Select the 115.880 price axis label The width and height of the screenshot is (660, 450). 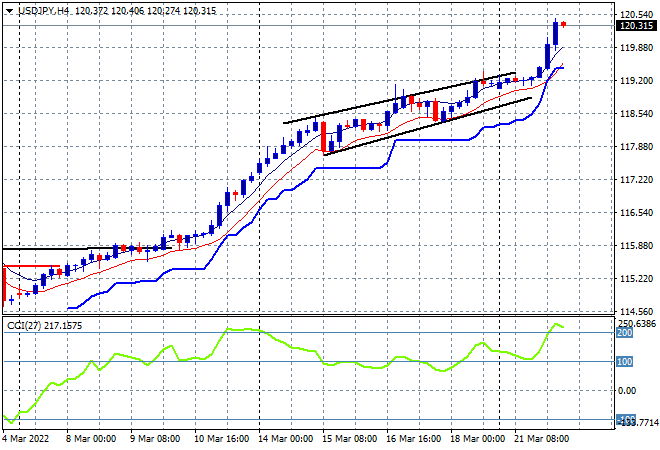click(636, 245)
